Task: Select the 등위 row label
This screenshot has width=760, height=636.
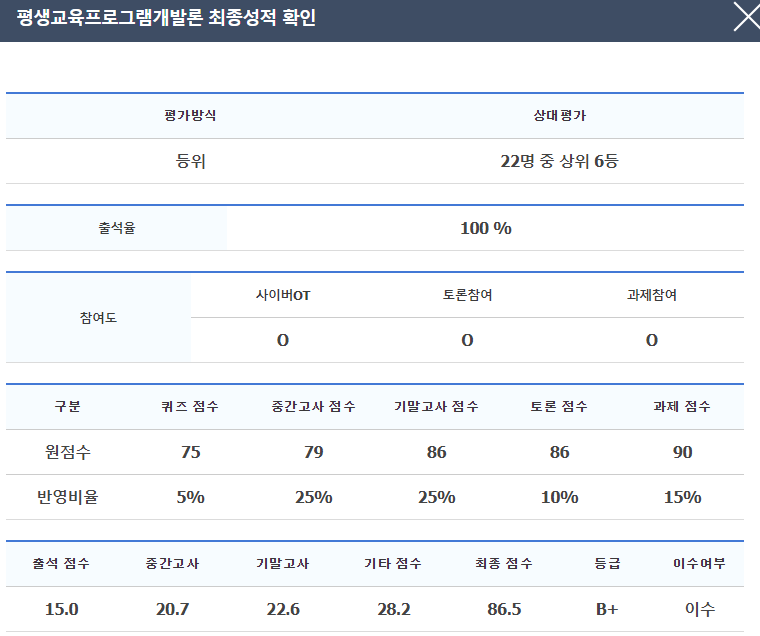Action: 190,161
